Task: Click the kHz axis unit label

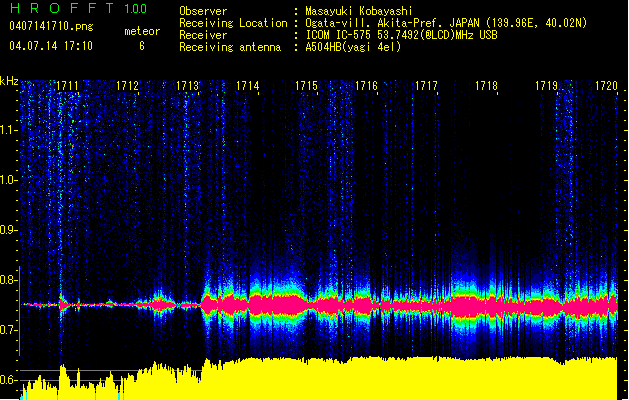Action: click(x=9, y=81)
